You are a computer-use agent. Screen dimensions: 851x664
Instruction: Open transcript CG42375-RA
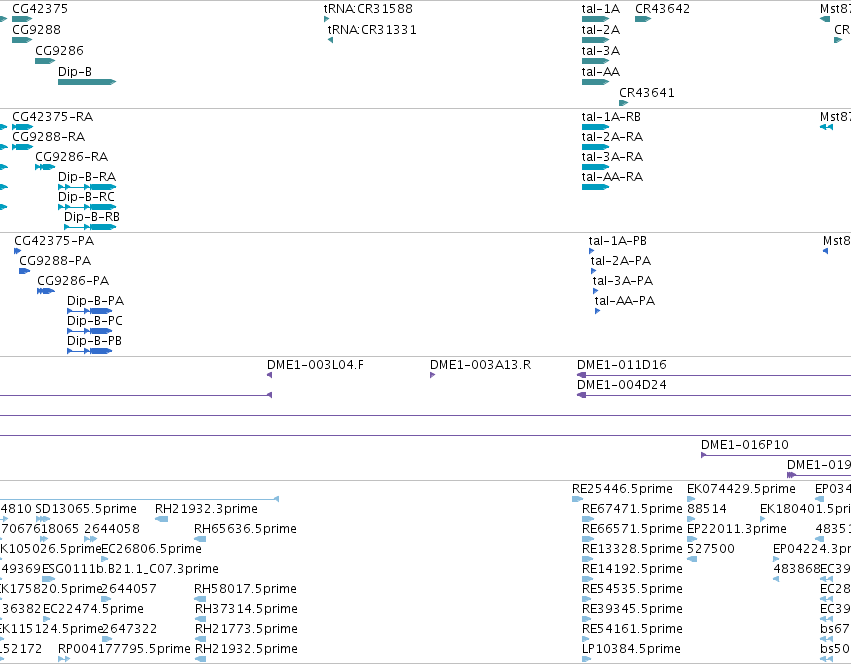(x=53, y=117)
